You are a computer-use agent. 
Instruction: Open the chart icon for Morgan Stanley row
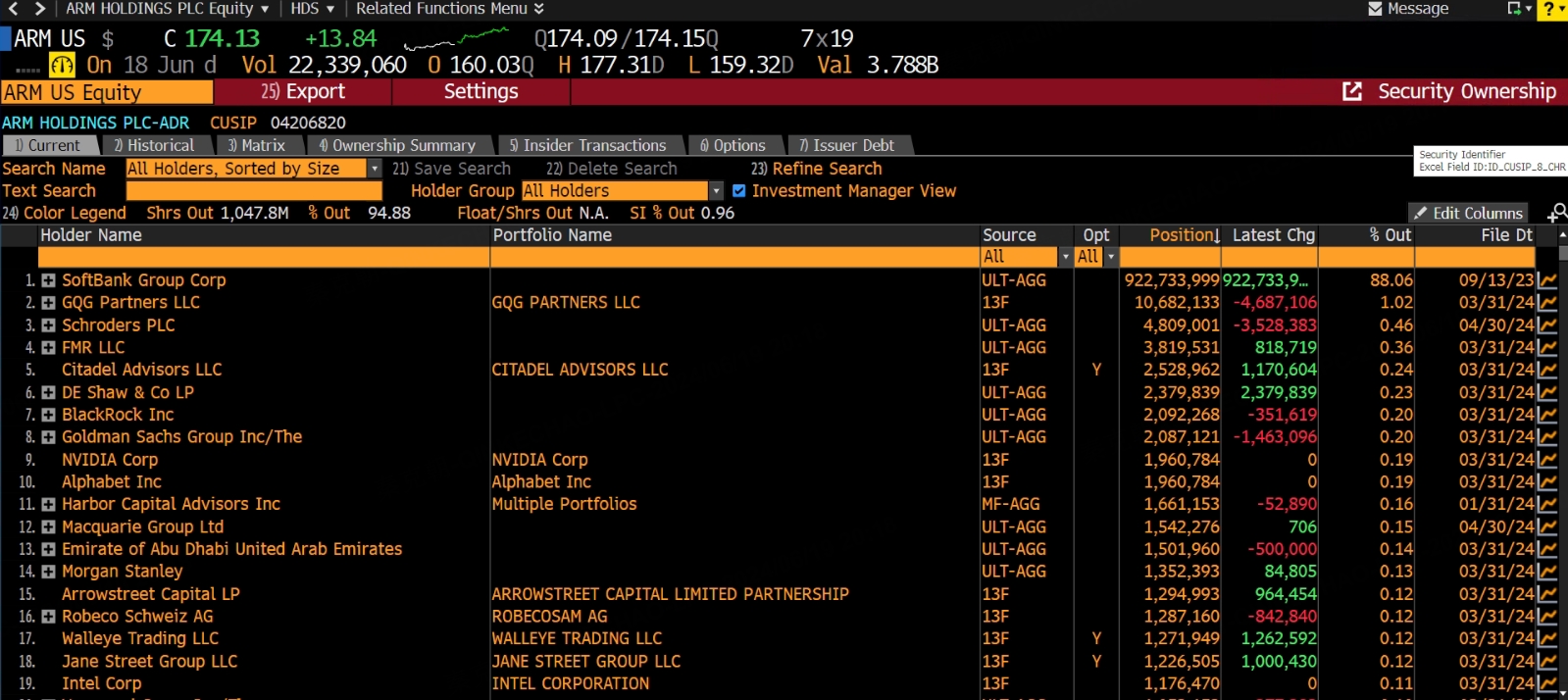tap(1547, 572)
